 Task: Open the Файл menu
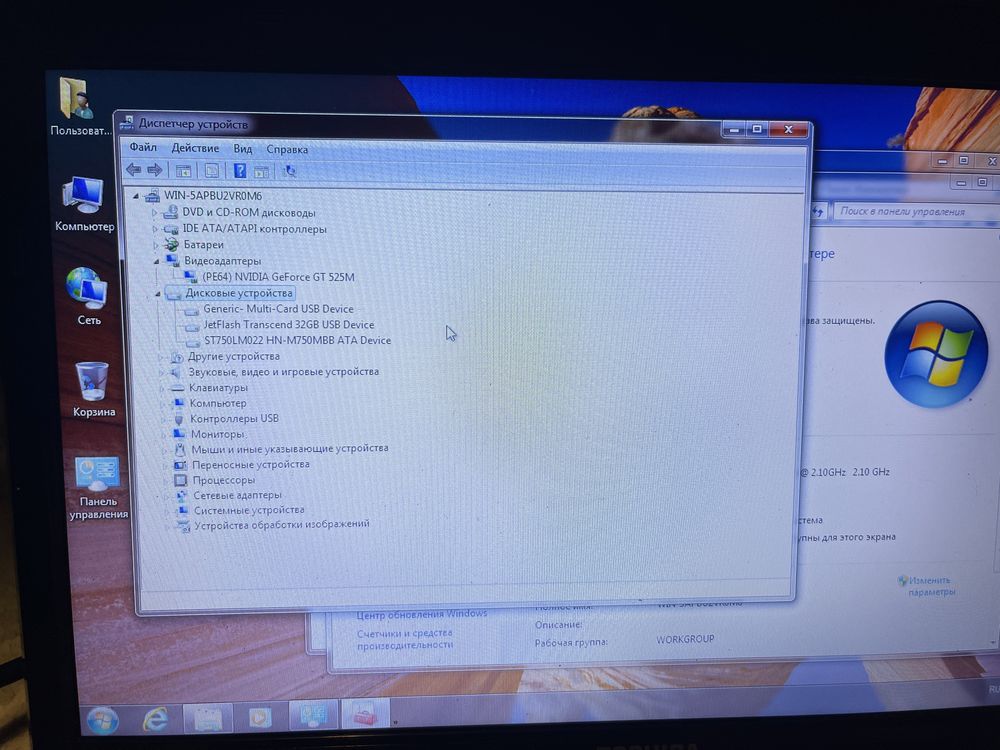pyautogui.click(x=143, y=147)
